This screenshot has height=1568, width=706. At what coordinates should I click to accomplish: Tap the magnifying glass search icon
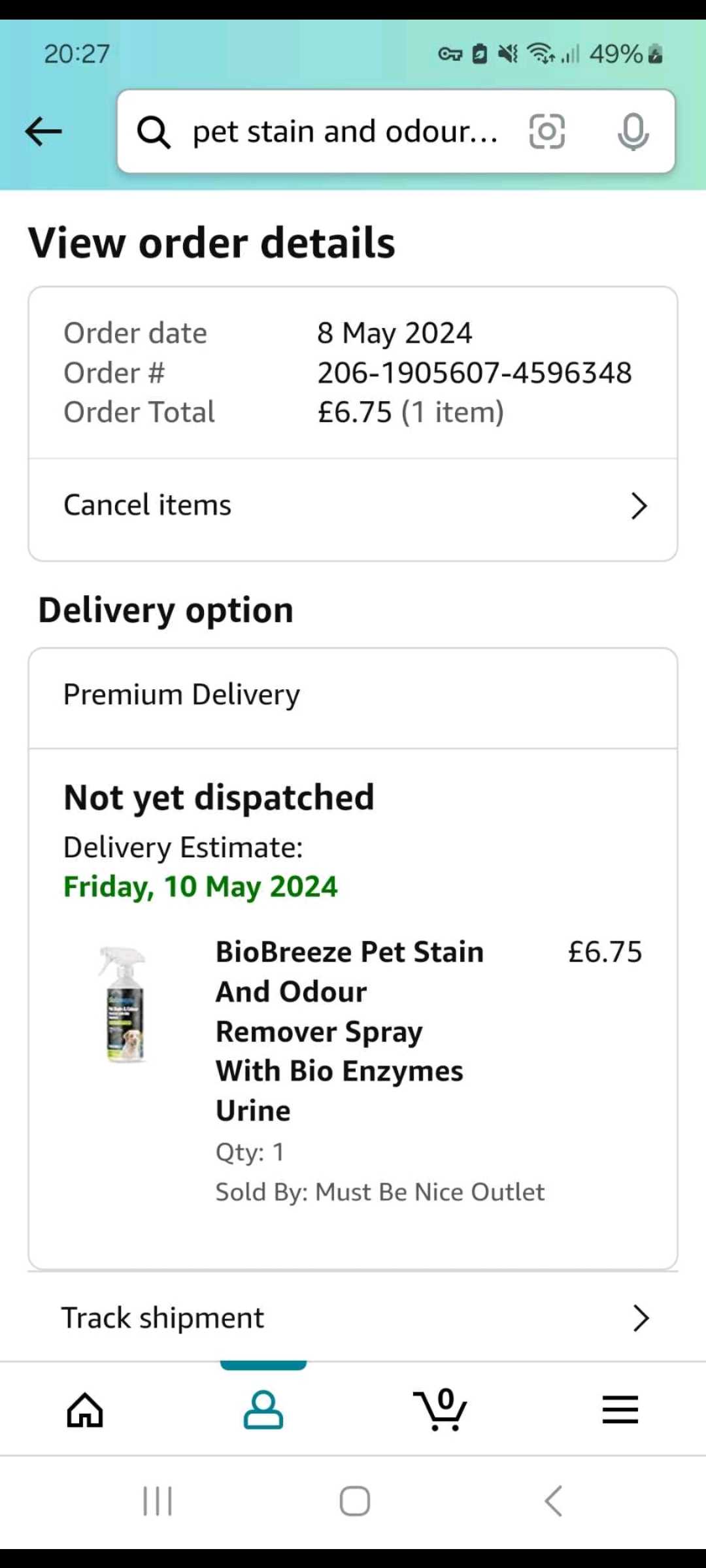(154, 132)
